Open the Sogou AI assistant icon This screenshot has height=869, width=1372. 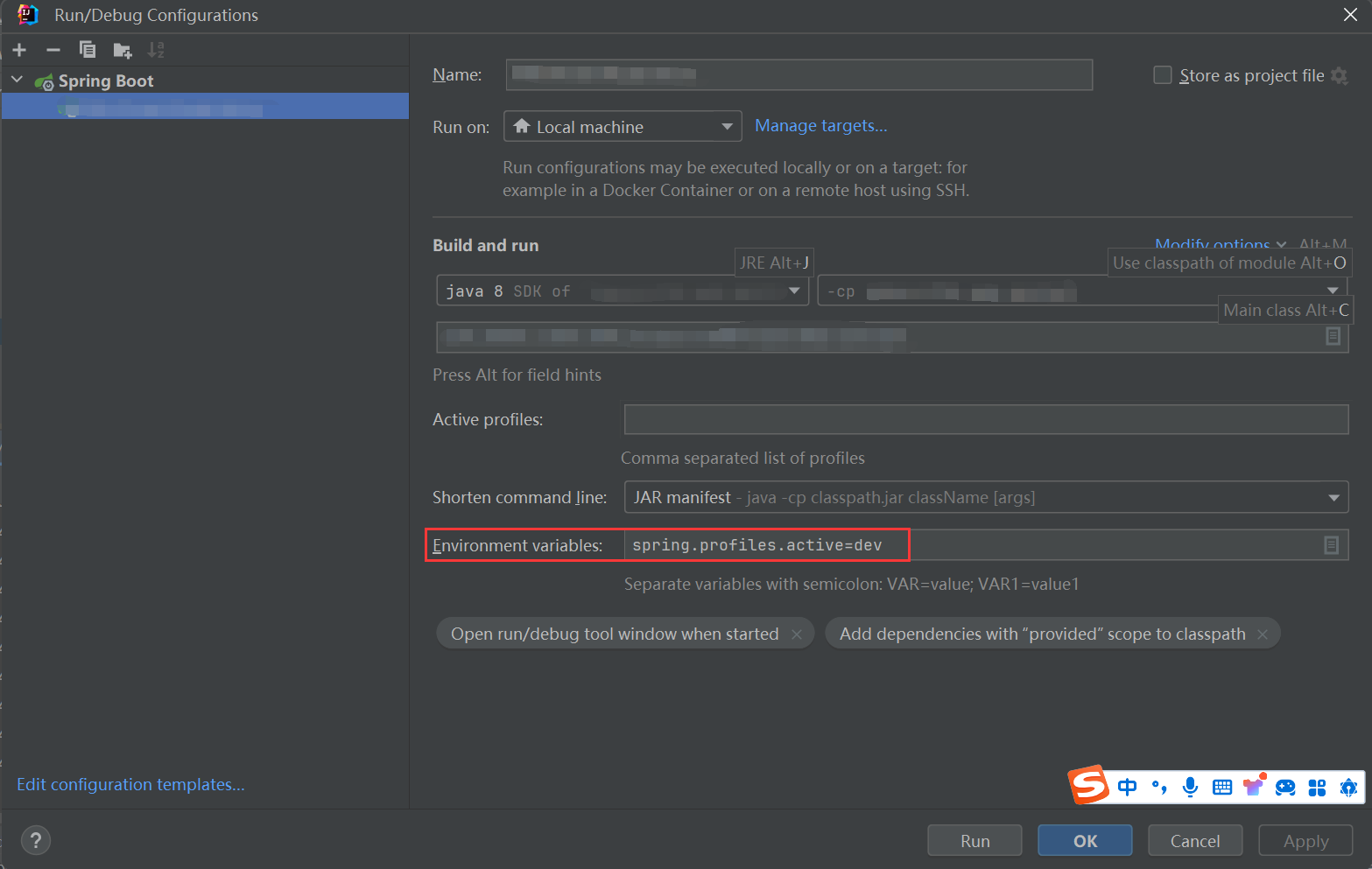1348,788
